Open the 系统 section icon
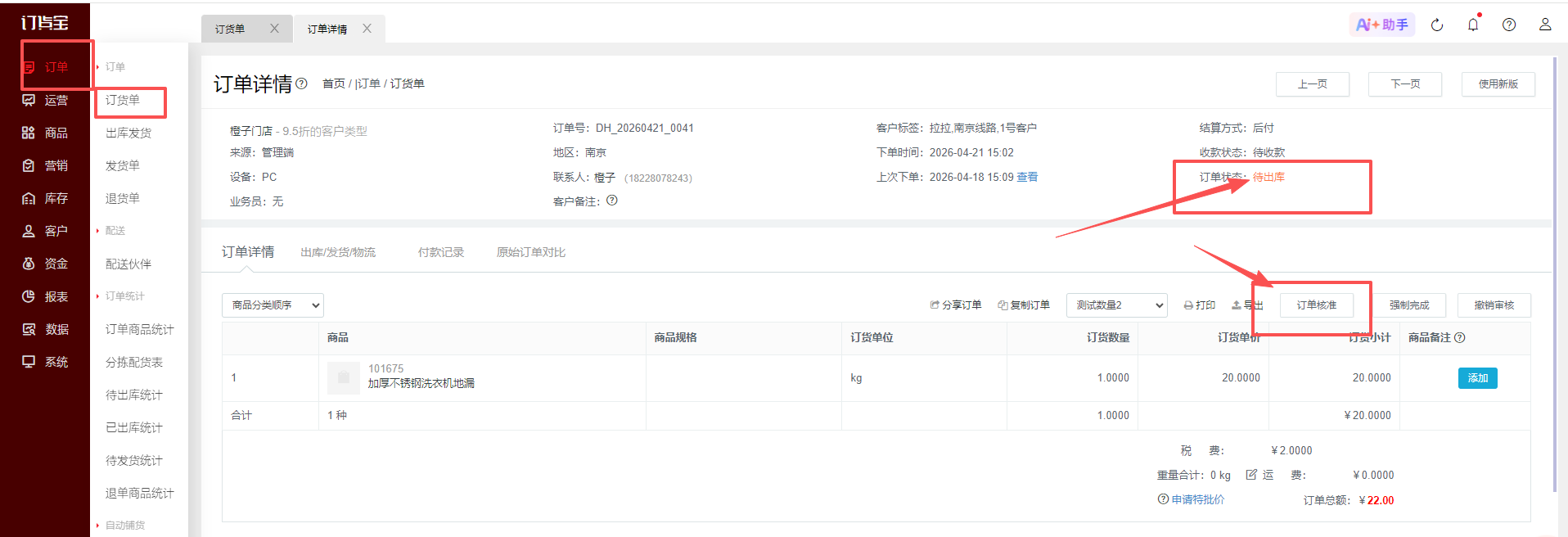 [x=29, y=362]
